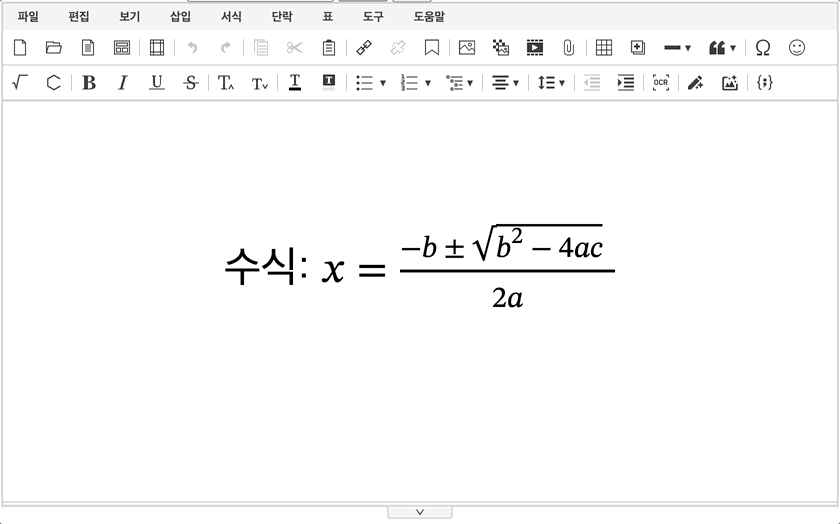Open the emoji picker smiley icon
This screenshot has width=840, height=524.
tap(797, 47)
